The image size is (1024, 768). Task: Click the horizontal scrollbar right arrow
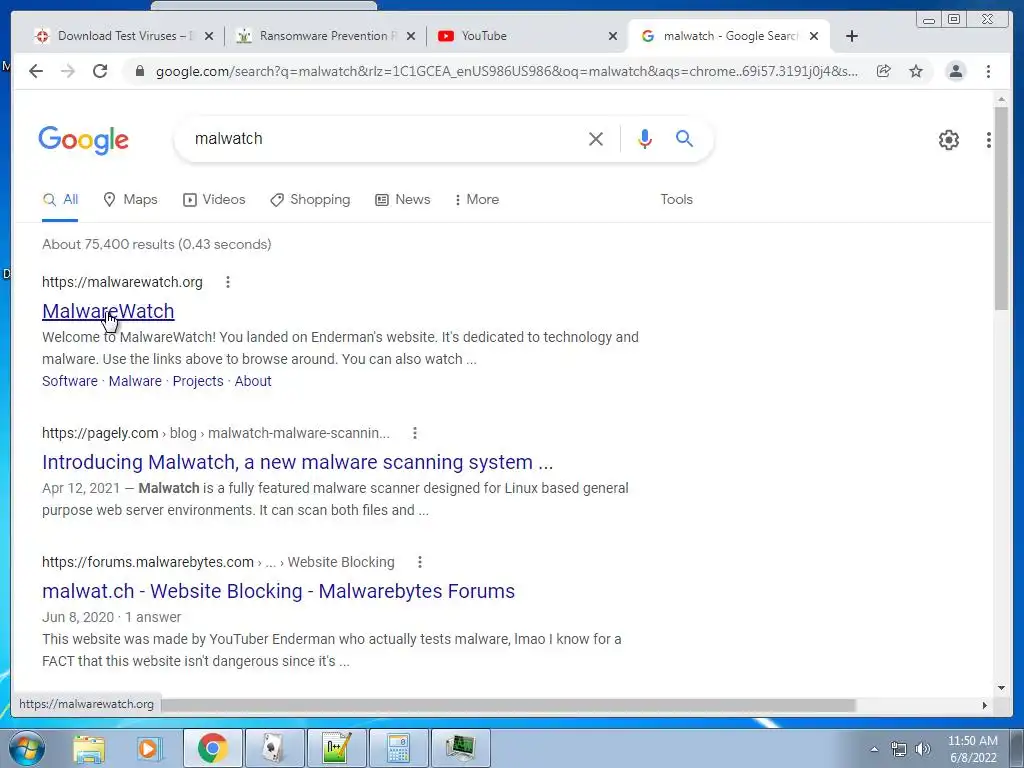pos(985,705)
